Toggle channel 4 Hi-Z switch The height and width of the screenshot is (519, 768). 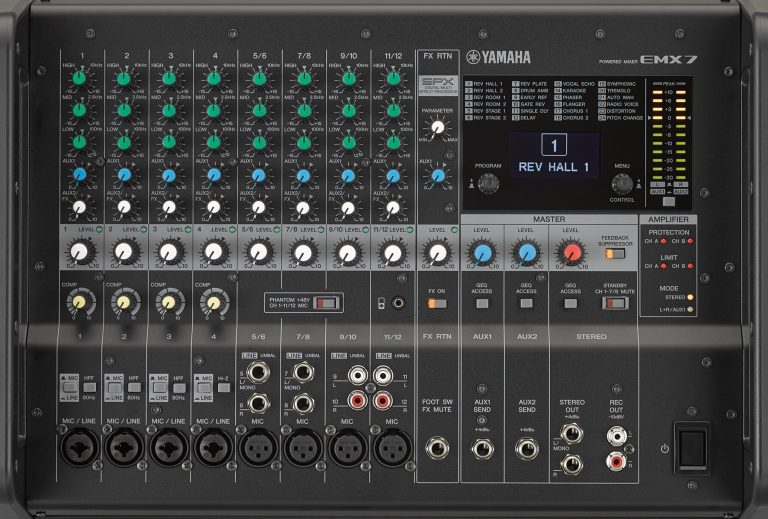224,387
